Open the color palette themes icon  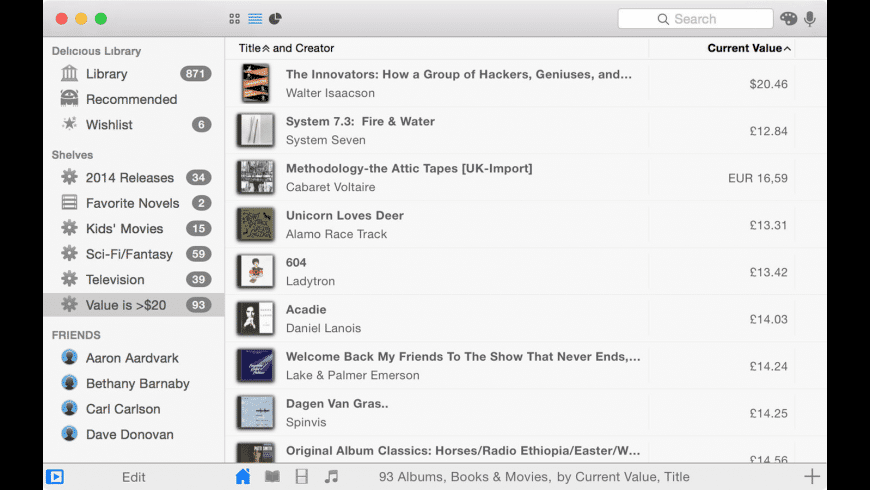pos(788,19)
